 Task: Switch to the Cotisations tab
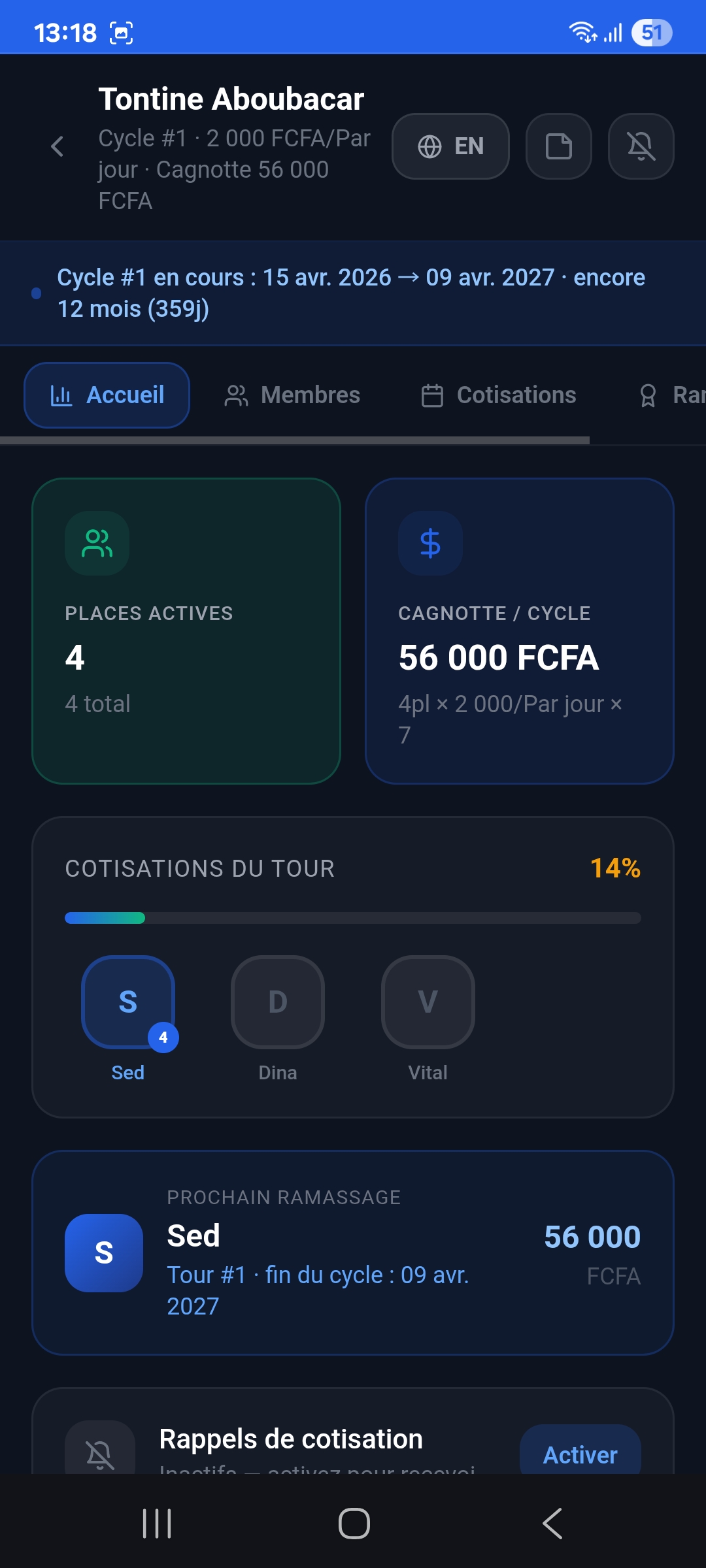click(x=499, y=395)
